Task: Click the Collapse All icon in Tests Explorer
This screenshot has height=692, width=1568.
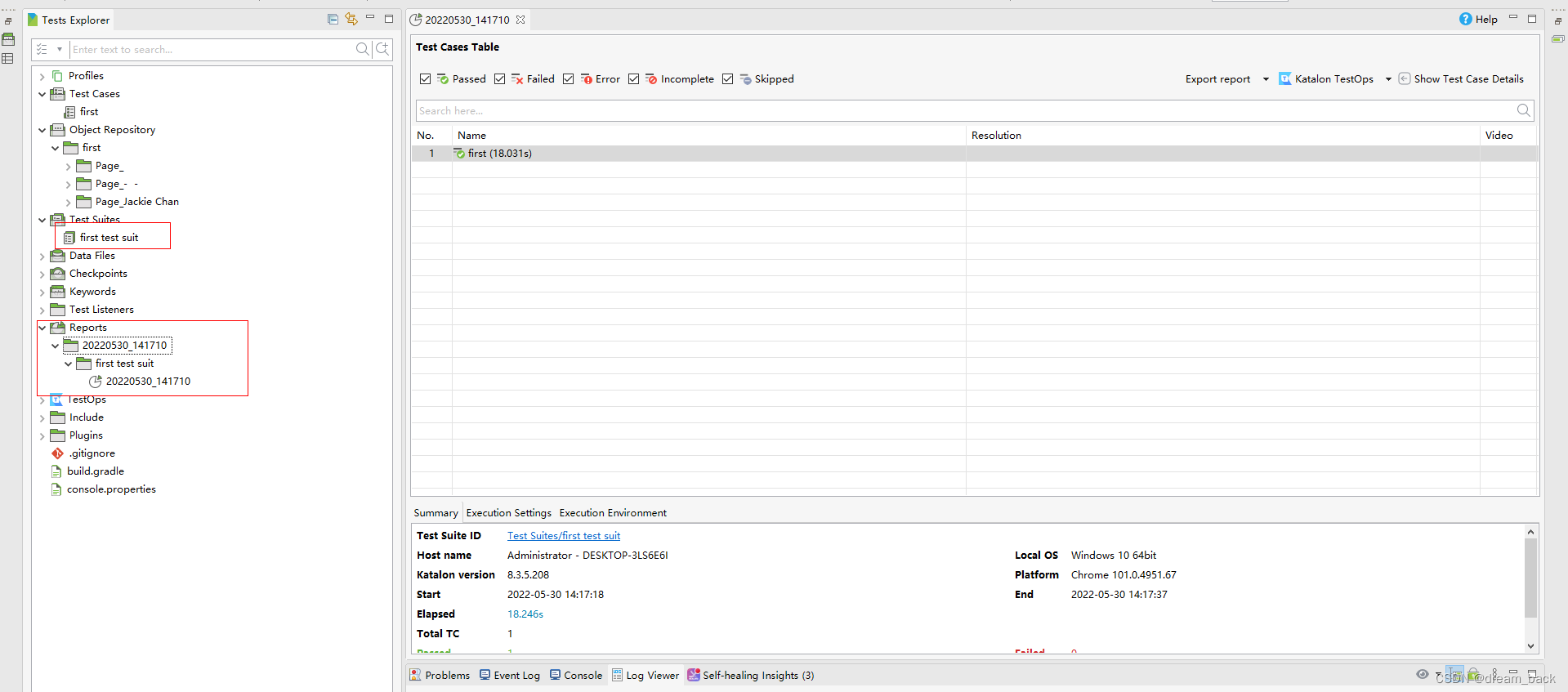Action: tap(333, 19)
